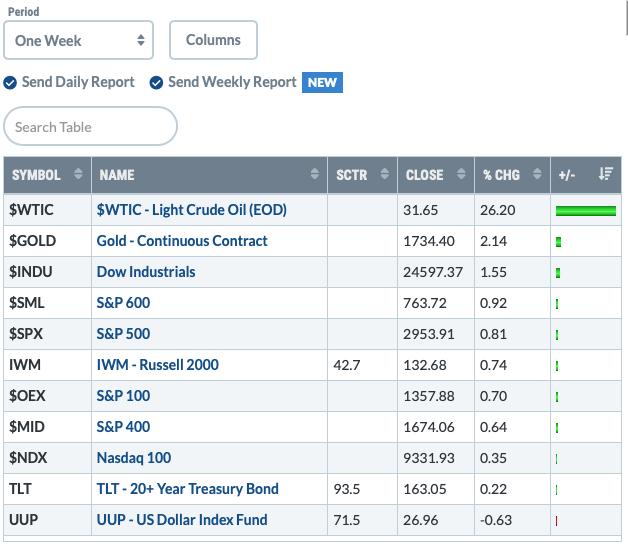Select the UUP symbol cell

click(48, 520)
